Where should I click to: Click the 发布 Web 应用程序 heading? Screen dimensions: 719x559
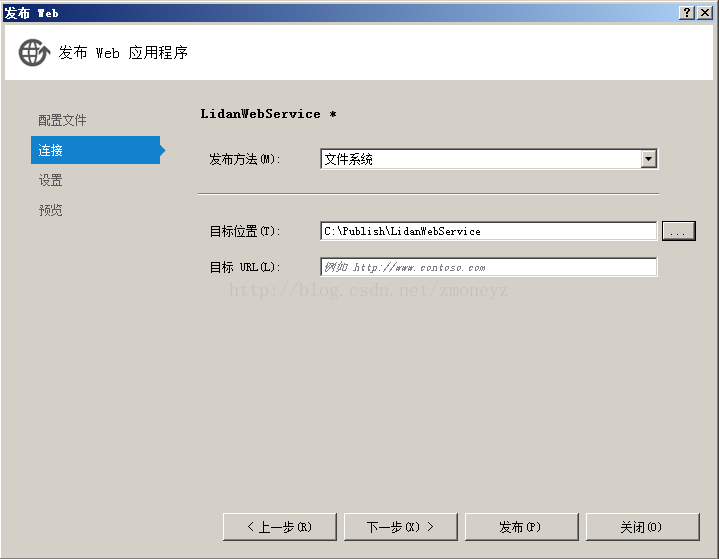coord(123,53)
